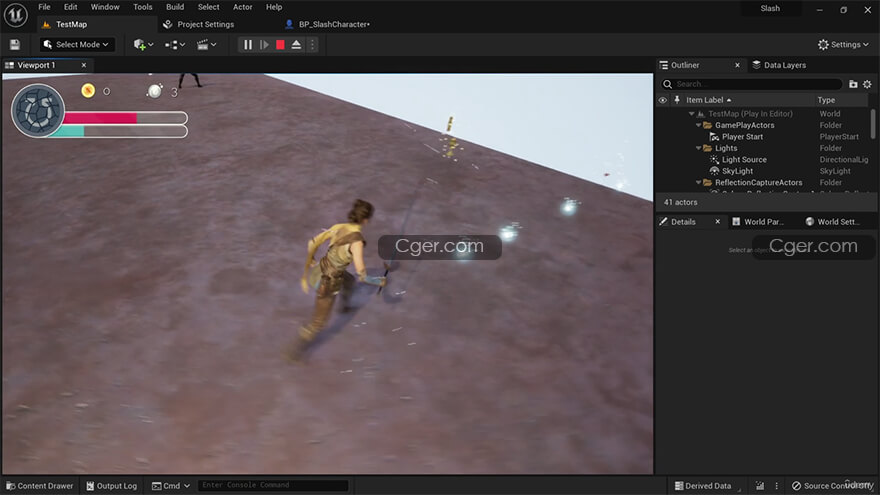Select the SkyLight actor
Screen dimensions: 880x495
(x=737, y=171)
